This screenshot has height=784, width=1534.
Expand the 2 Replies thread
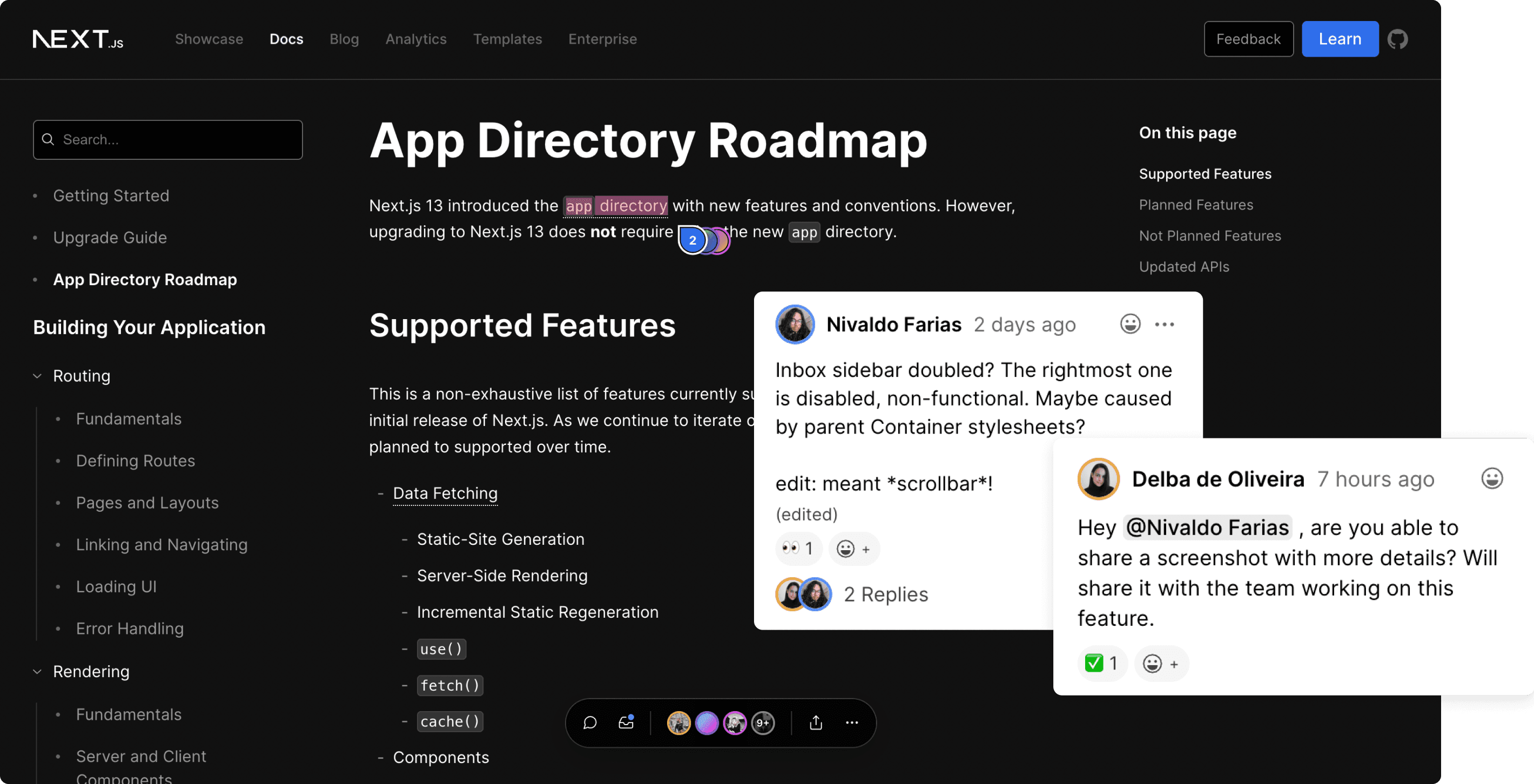[885, 594]
